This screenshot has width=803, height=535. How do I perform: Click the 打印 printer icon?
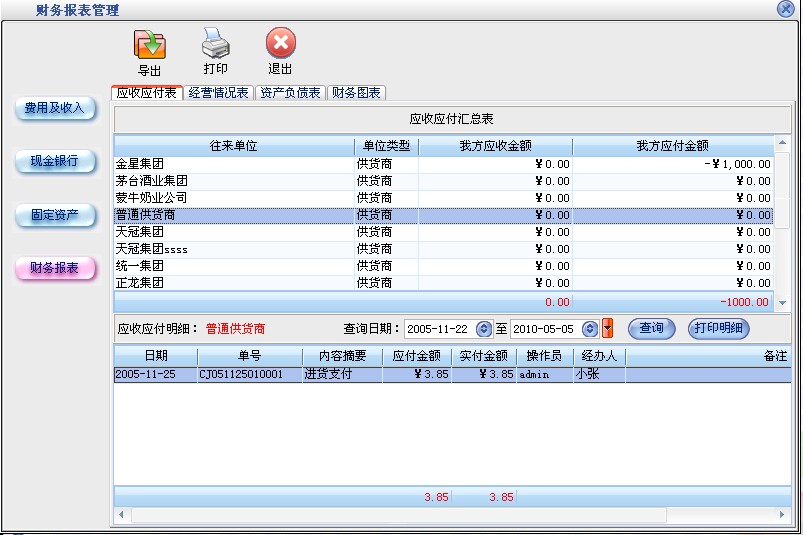216,44
